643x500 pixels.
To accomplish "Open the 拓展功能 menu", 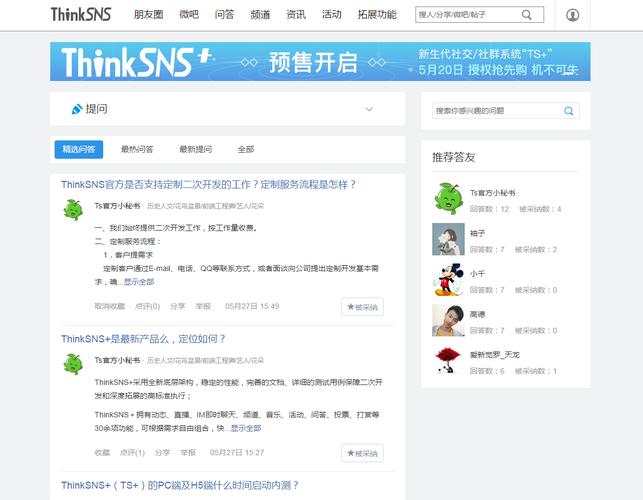I will pyautogui.click(x=377, y=15).
